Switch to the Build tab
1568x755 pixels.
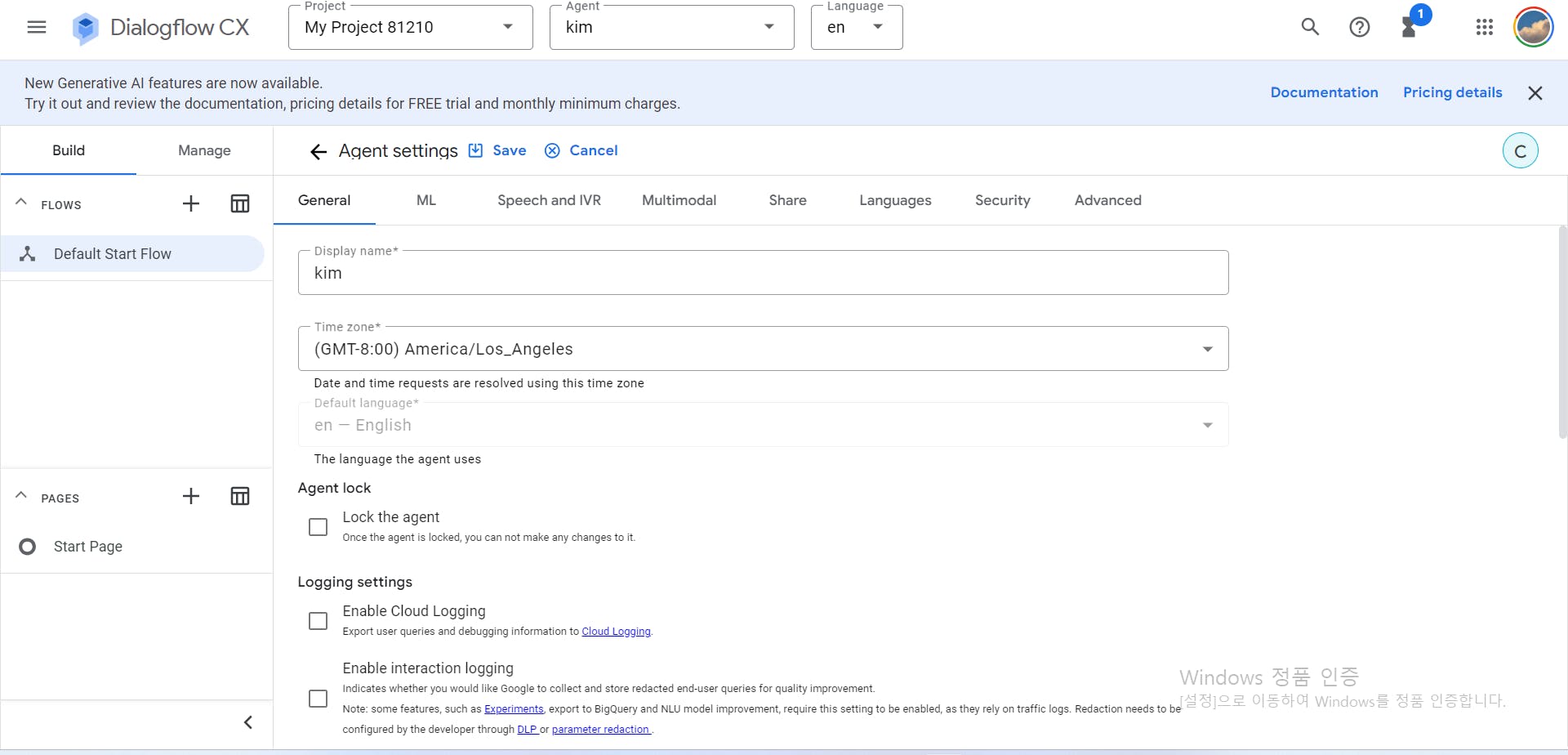pos(69,150)
